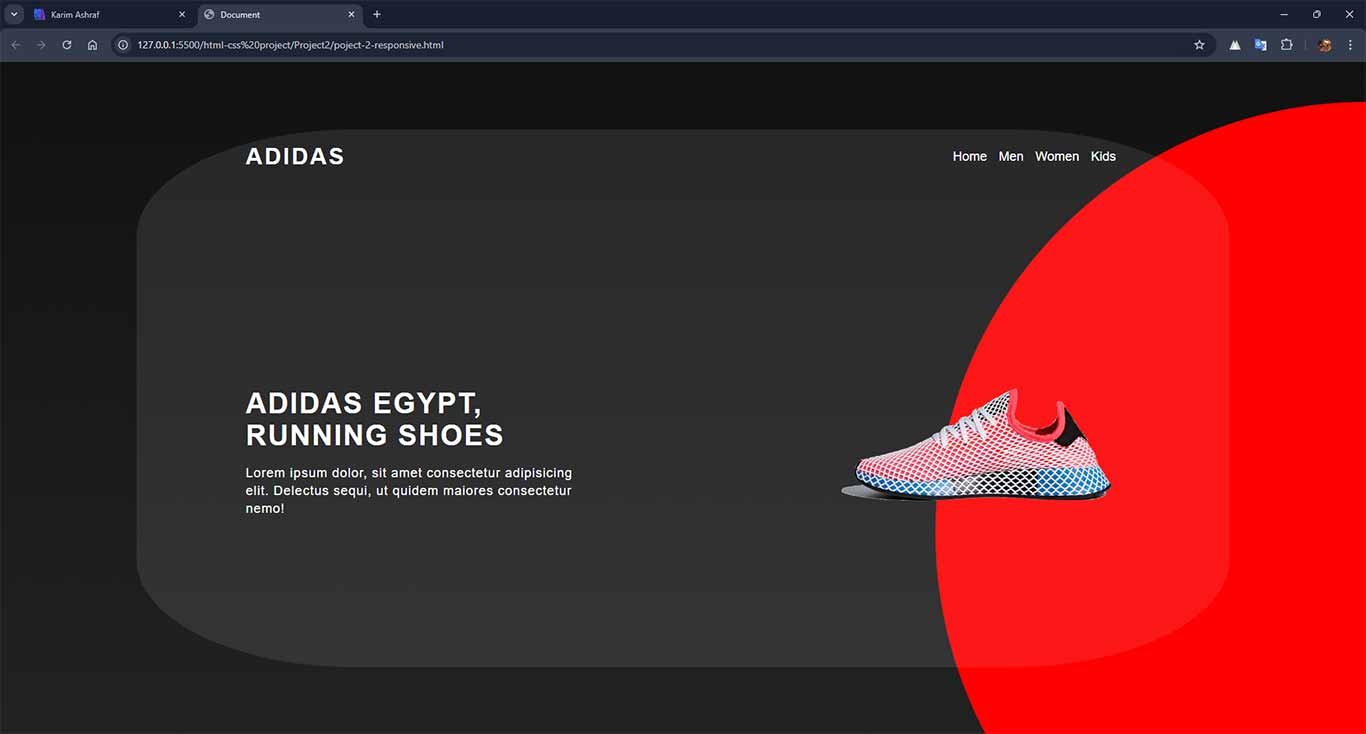Click the running shoe image
The image size is (1366, 734).
click(977, 447)
